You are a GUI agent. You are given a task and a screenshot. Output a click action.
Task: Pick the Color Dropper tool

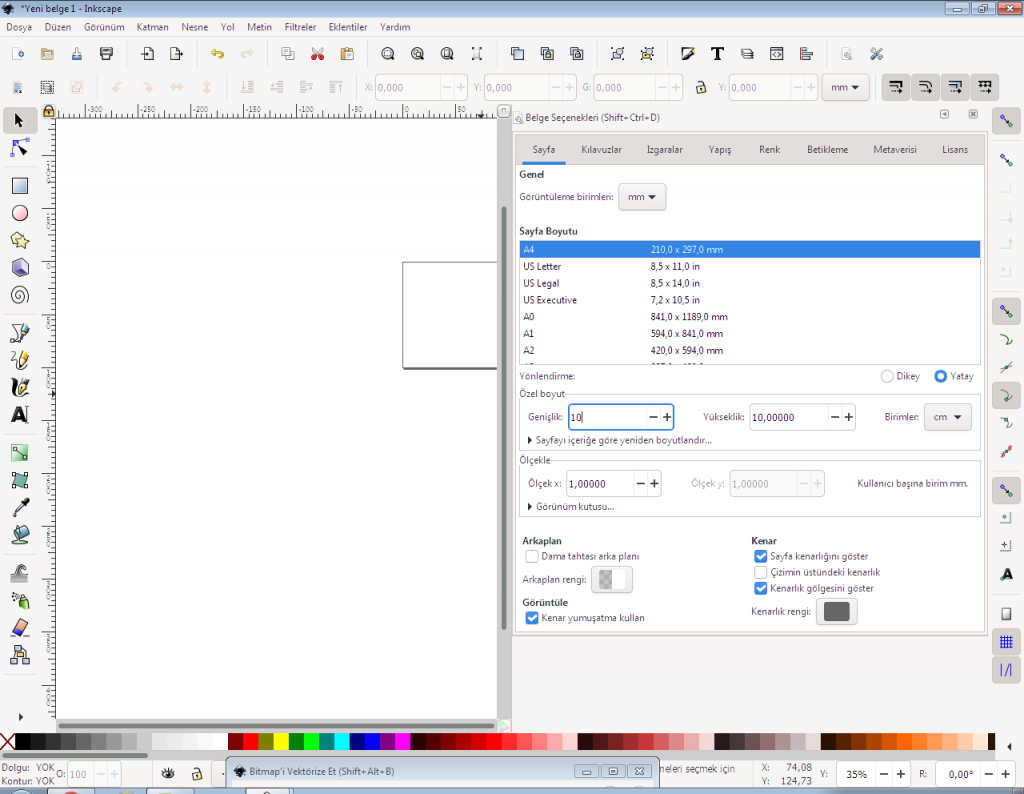pyautogui.click(x=20, y=507)
